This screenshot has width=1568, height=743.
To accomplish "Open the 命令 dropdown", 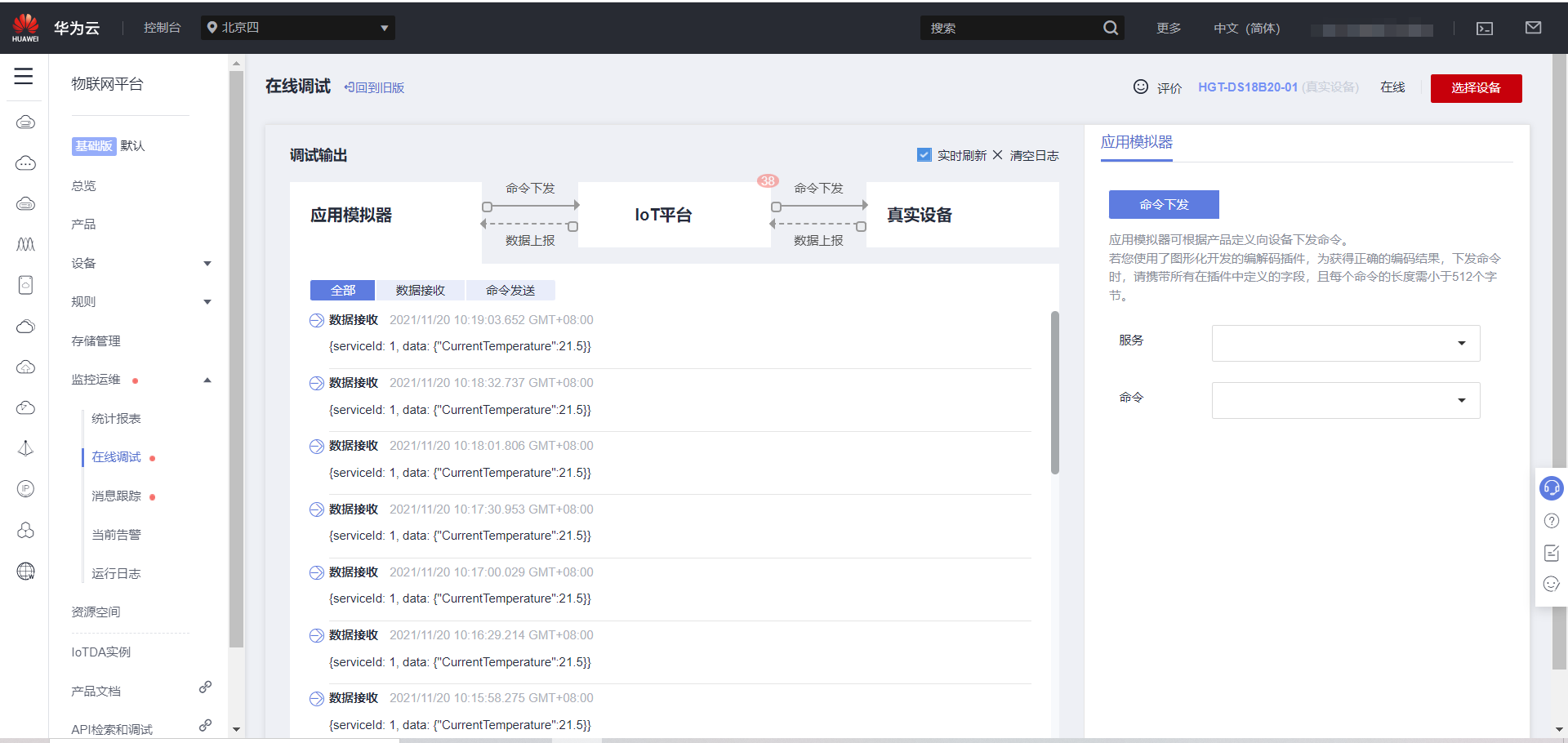I will [x=1346, y=400].
